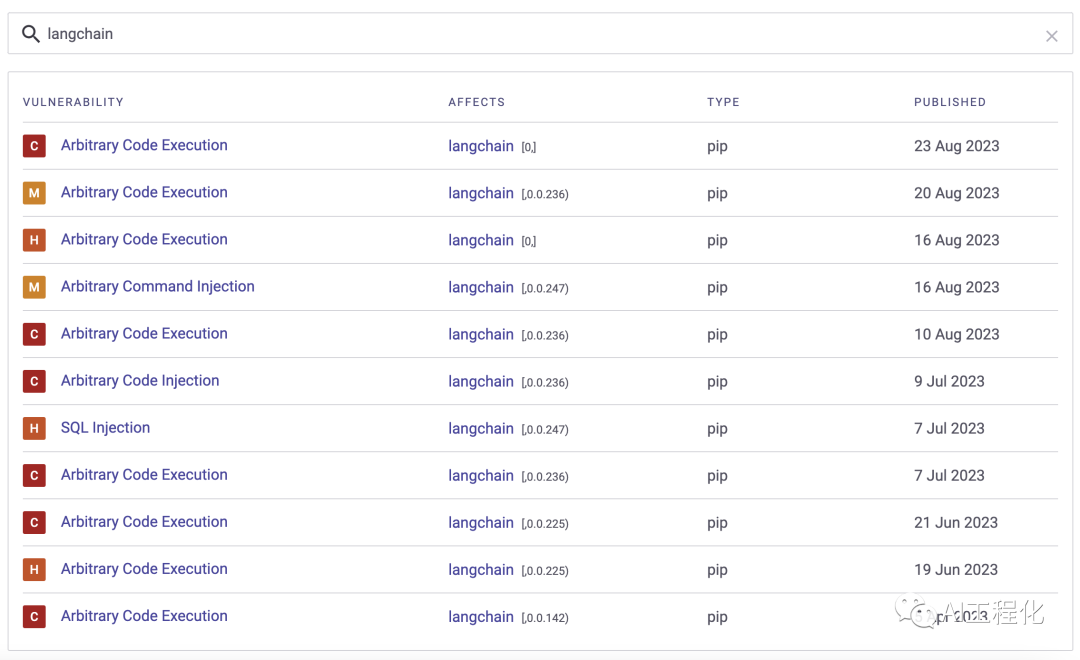Click version range [,0.0.225) on the 21 Jun row
Screen dimensions: 1080x660
[545, 524]
